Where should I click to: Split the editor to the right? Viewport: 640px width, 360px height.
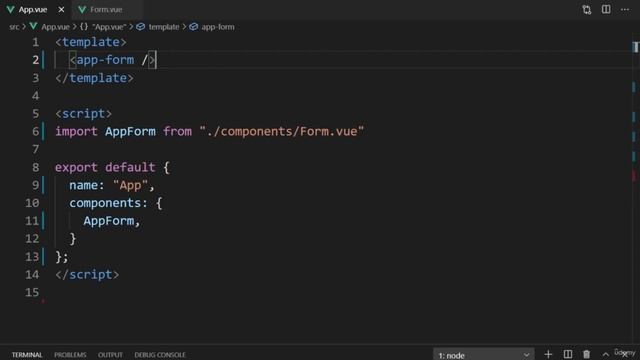coord(606,9)
